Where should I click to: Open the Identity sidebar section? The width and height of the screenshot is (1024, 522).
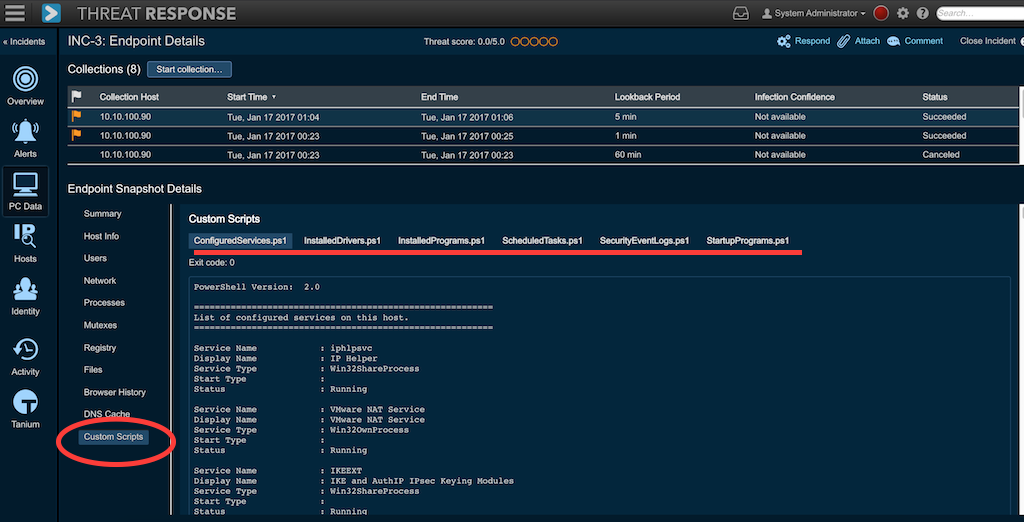[x=25, y=297]
